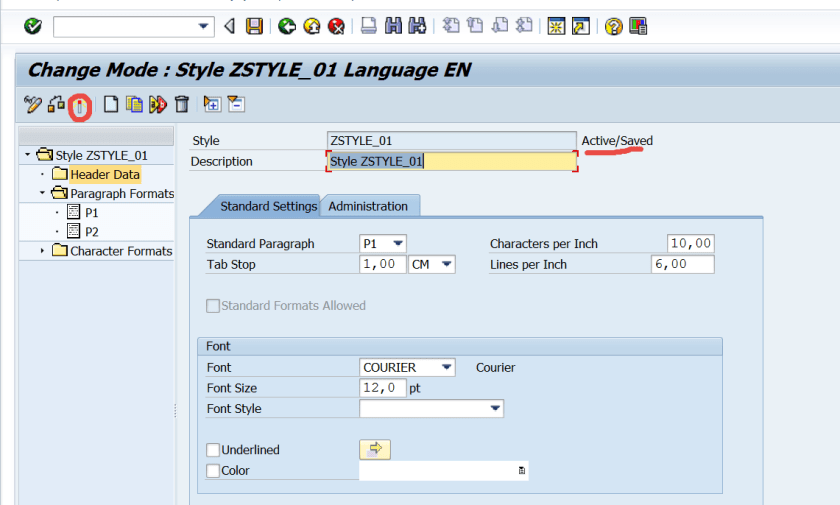Click the Print icon in toolbar

[368, 26]
